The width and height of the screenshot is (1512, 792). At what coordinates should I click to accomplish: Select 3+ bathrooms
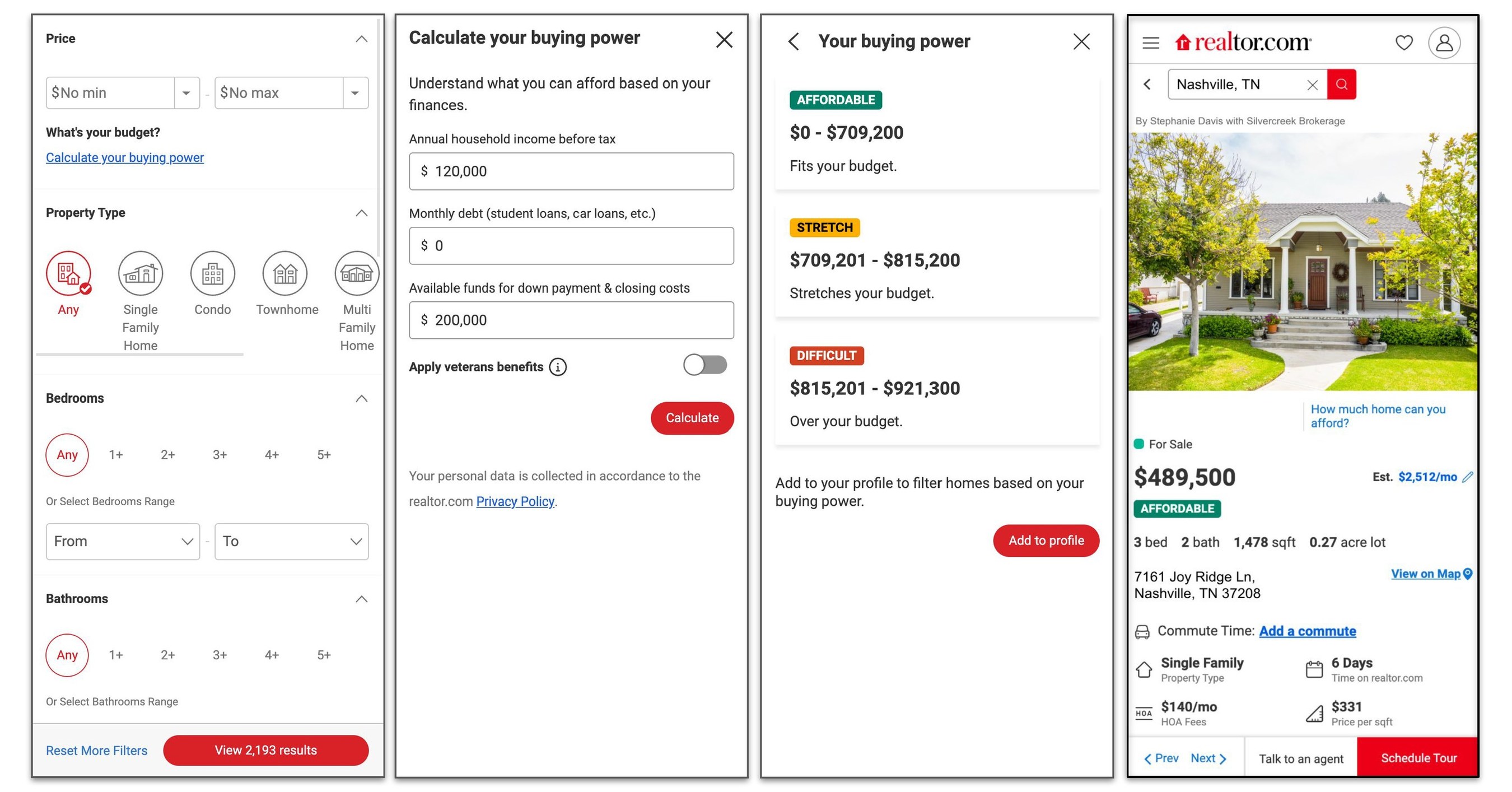(x=220, y=655)
